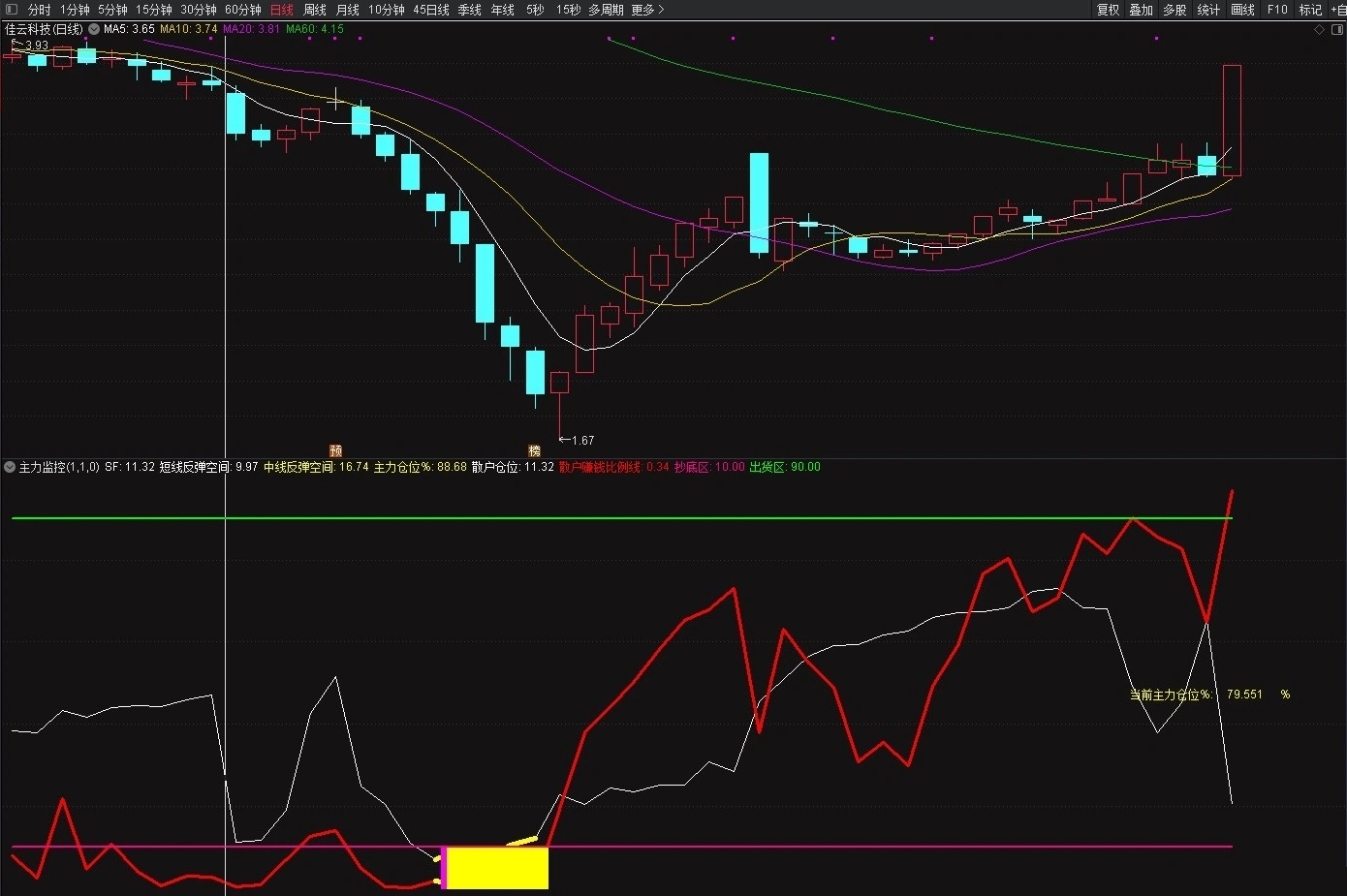Image resolution: width=1347 pixels, height=896 pixels.
Task: Click the MA10: 3.74 label
Action: click(x=189, y=29)
